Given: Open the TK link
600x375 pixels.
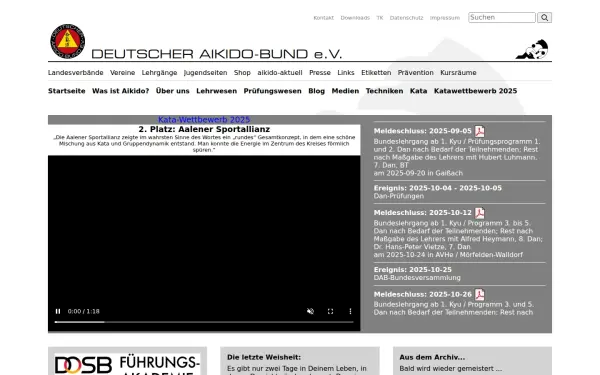Looking at the screenshot, I should 380,18.
